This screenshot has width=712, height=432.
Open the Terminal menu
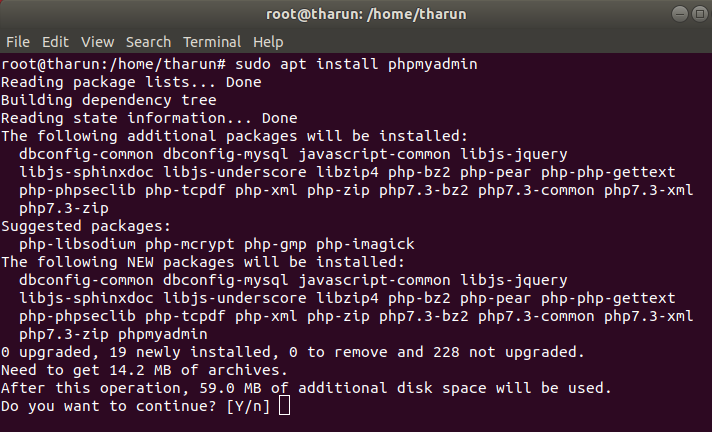pos(212,42)
